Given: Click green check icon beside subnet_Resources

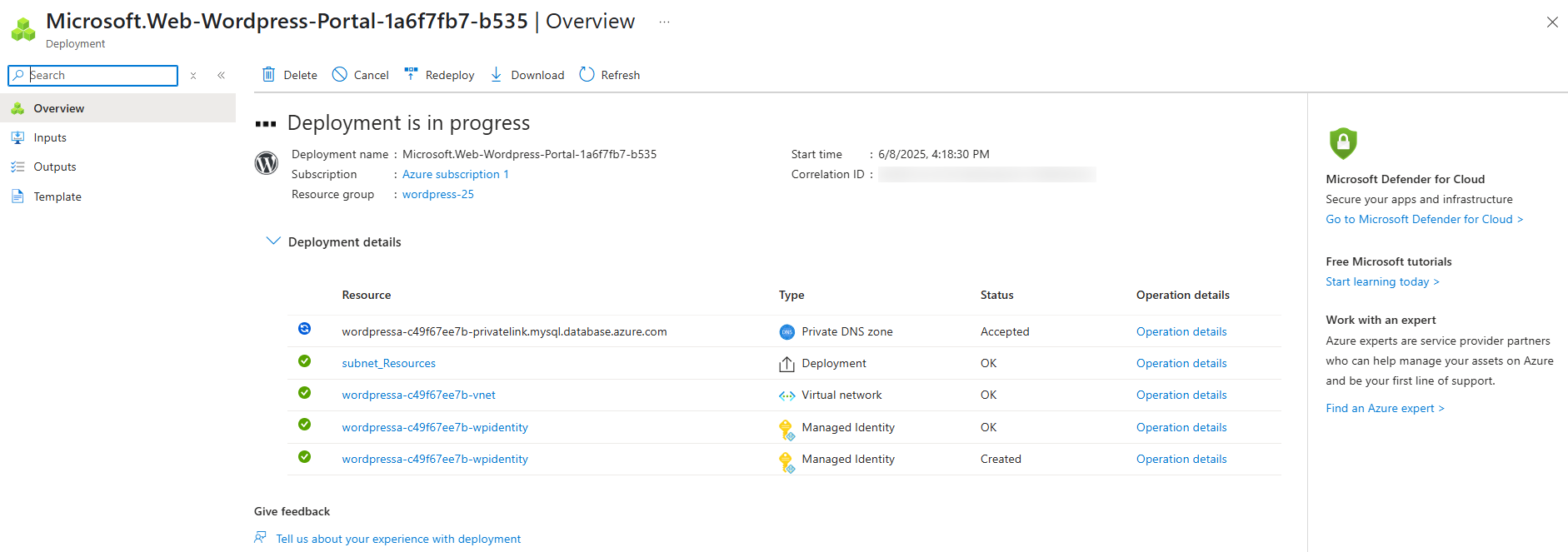Looking at the screenshot, I should 305,361.
